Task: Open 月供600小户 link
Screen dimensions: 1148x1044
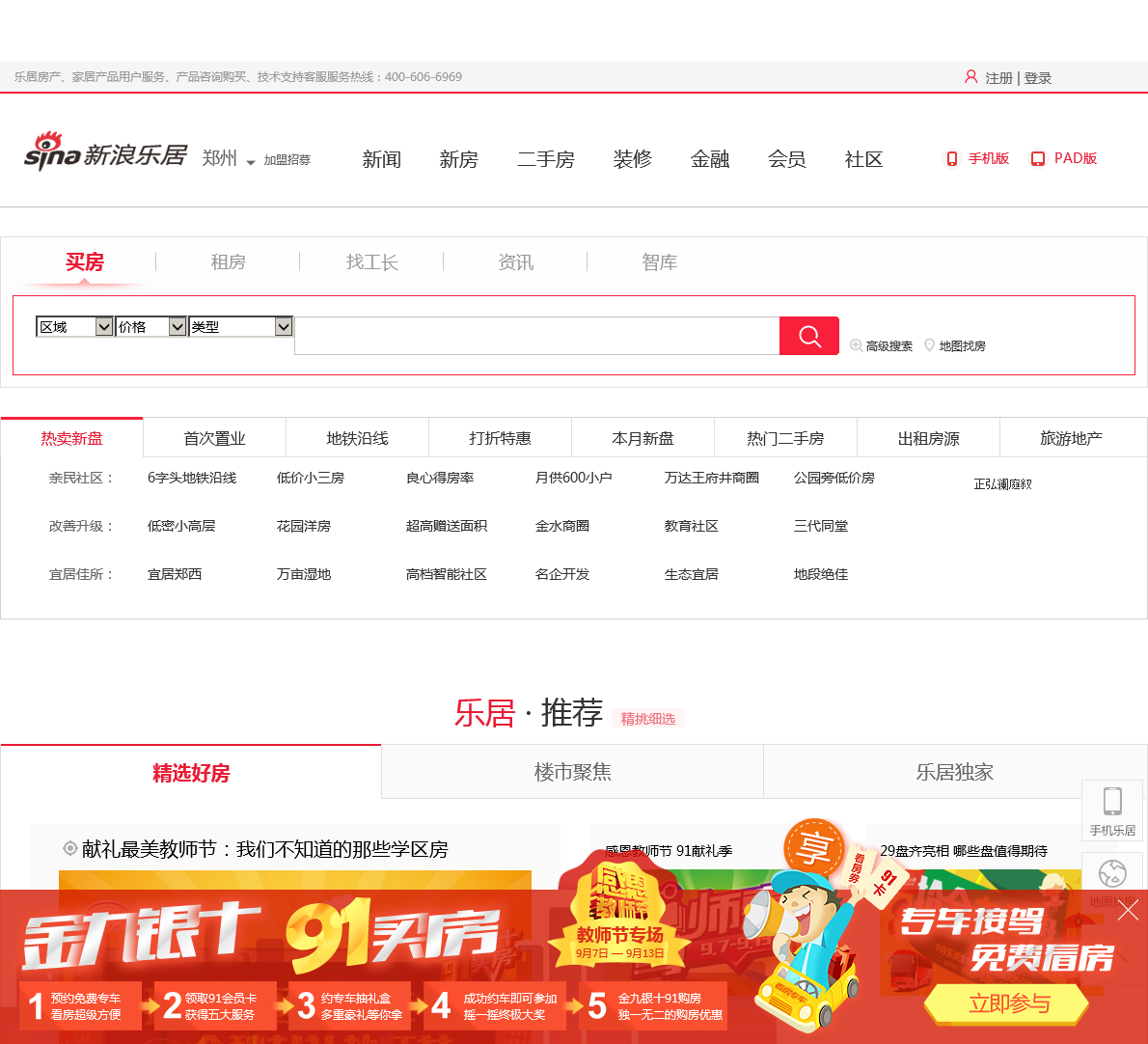Action: 573,478
